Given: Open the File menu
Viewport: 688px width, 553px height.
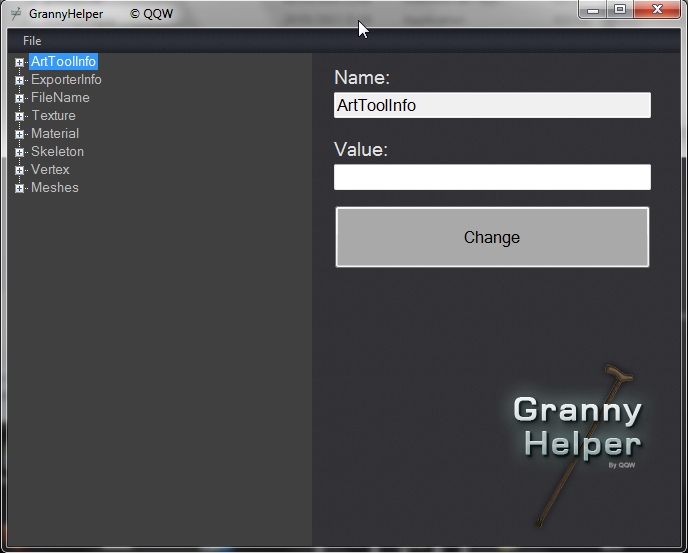Looking at the screenshot, I should click(32, 41).
